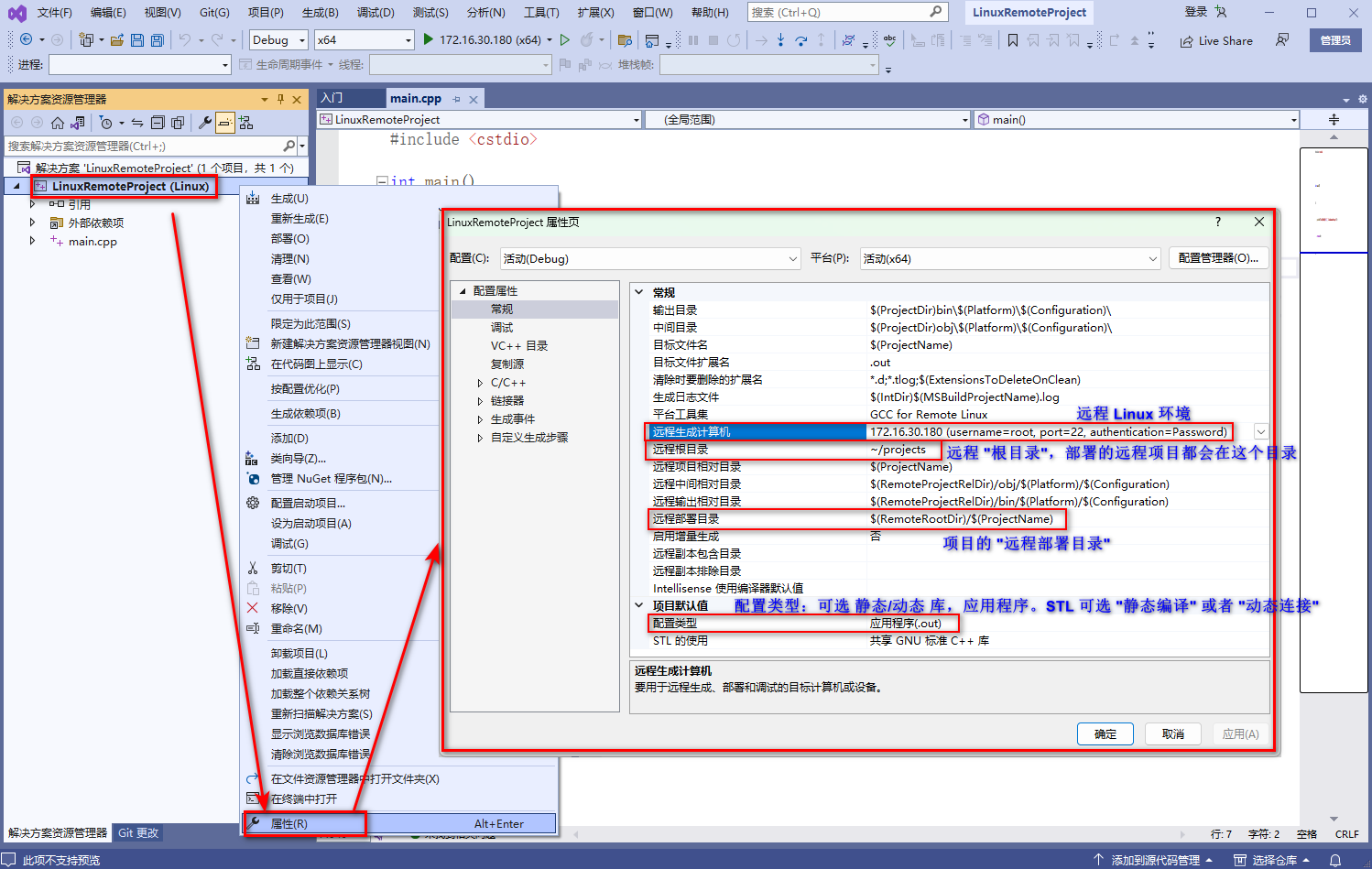
Task: Click in the 搜索 (Ctrl+Q) search box
Action: (x=848, y=12)
